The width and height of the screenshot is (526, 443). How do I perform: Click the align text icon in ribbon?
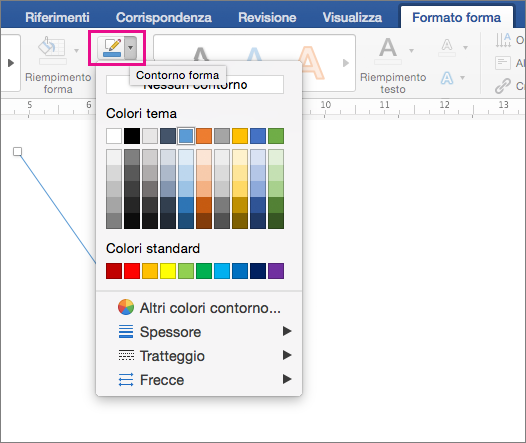coord(503,63)
